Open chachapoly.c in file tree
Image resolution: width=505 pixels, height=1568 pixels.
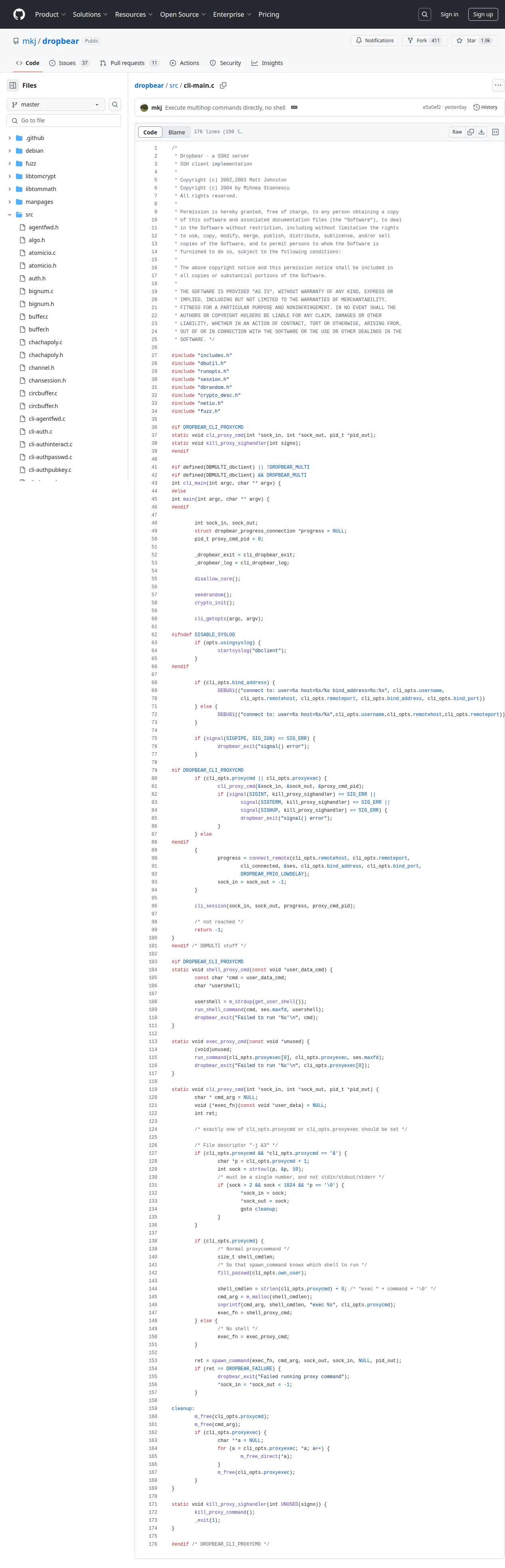point(45,343)
